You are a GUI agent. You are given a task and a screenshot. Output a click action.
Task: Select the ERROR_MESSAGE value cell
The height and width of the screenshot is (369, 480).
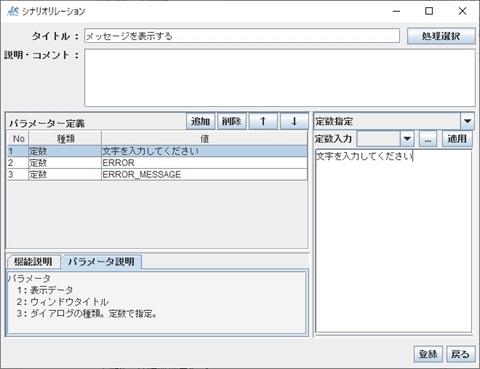204,174
